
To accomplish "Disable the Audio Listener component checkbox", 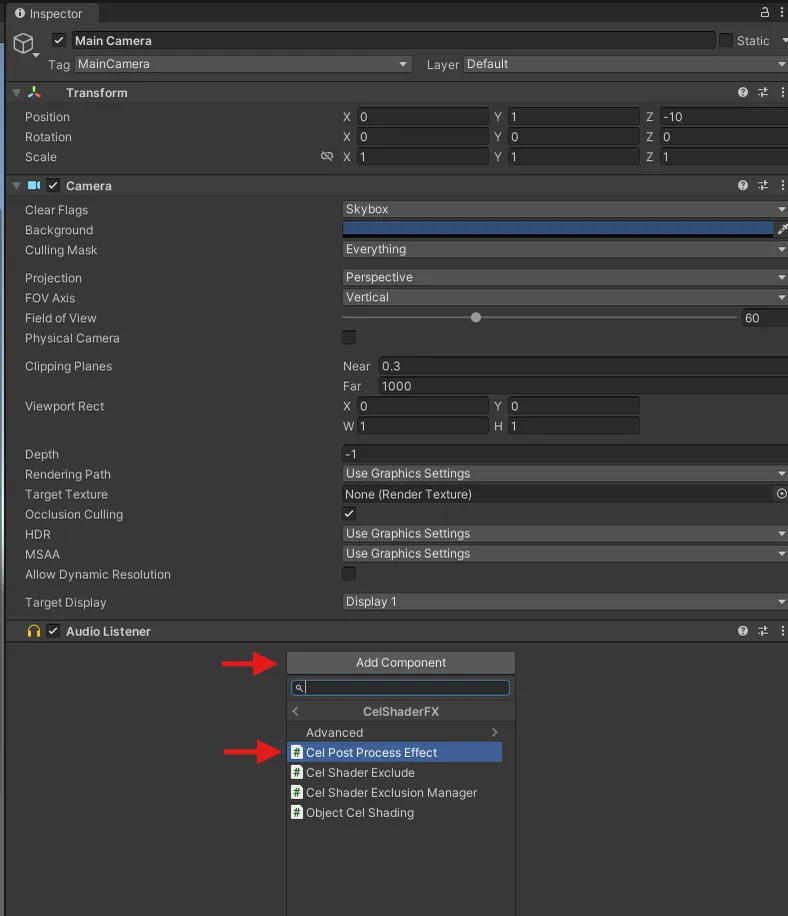I will pyautogui.click(x=53, y=631).
